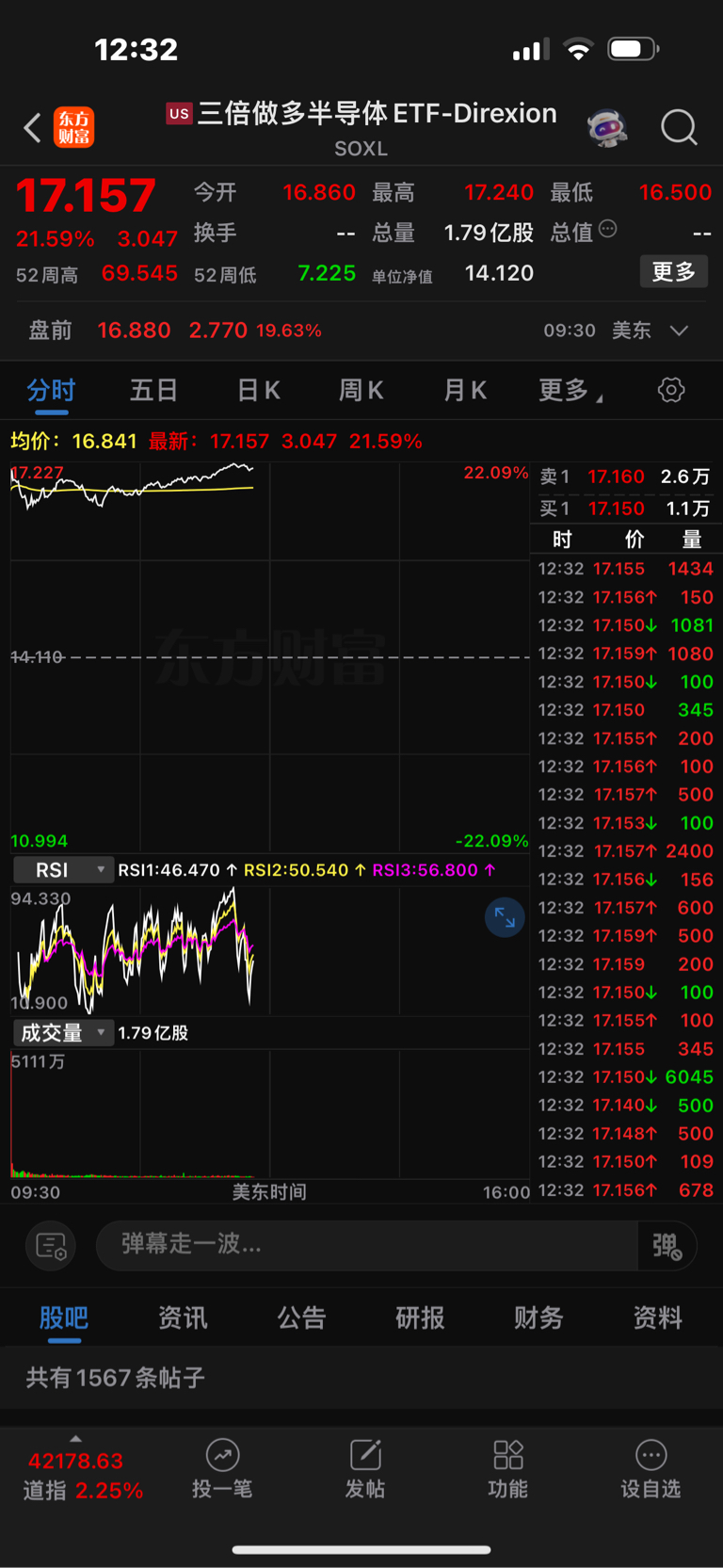723x1568 pixels.
Task: Open the 资讯 tab
Action: pos(183,1317)
